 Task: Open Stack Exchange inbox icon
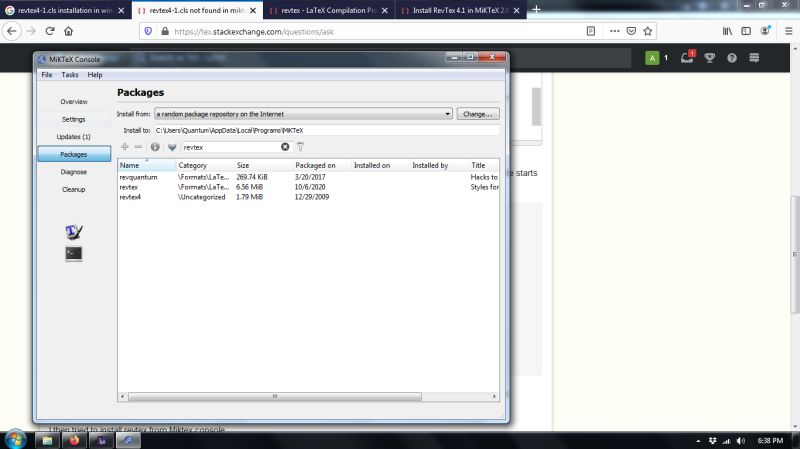(x=687, y=58)
